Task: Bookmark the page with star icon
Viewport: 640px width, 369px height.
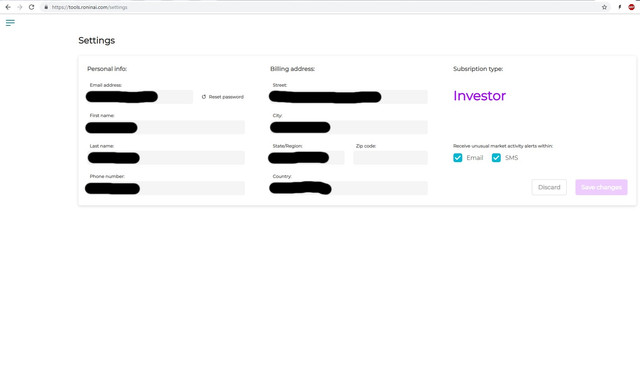Action: [604, 7]
